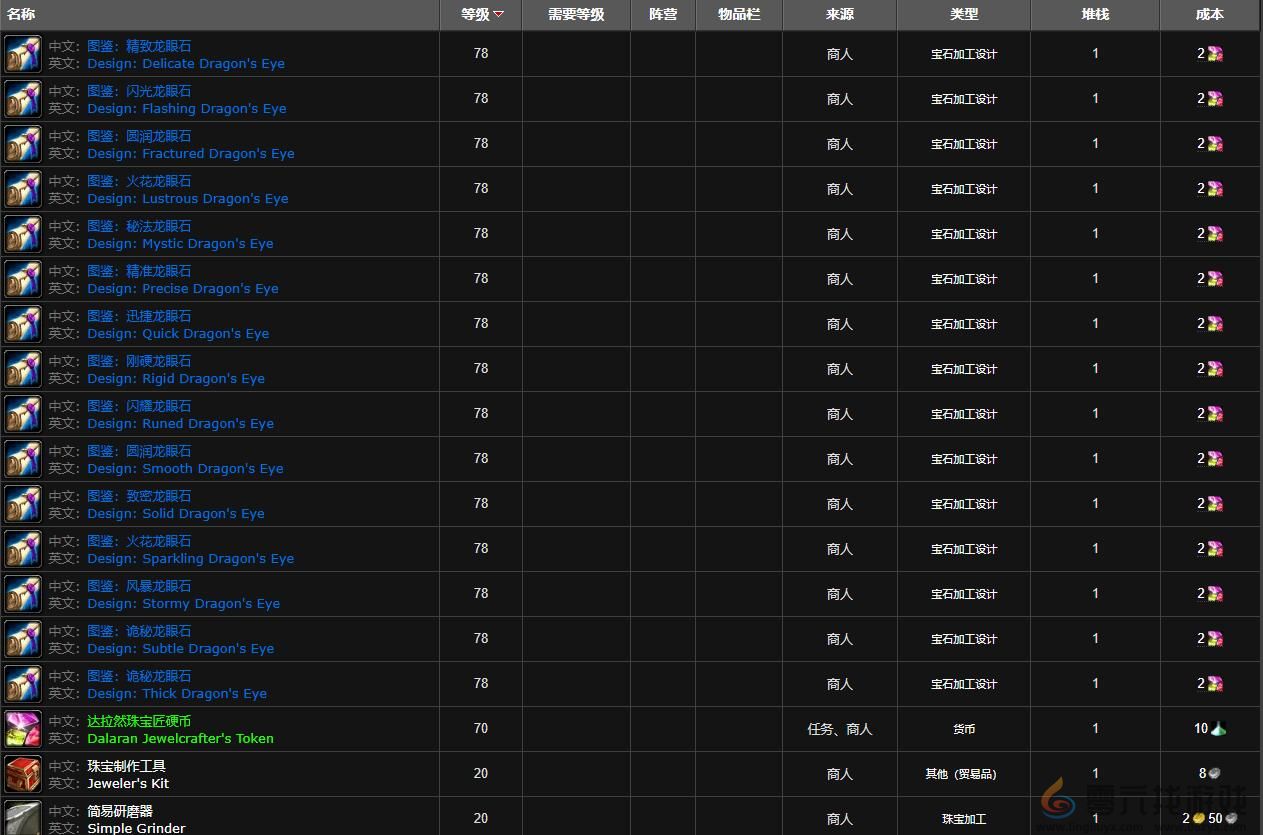1263x835 pixels.
Task: Click the cost token icon for Flashing Dragon's Eye
Action: pos(1215,99)
